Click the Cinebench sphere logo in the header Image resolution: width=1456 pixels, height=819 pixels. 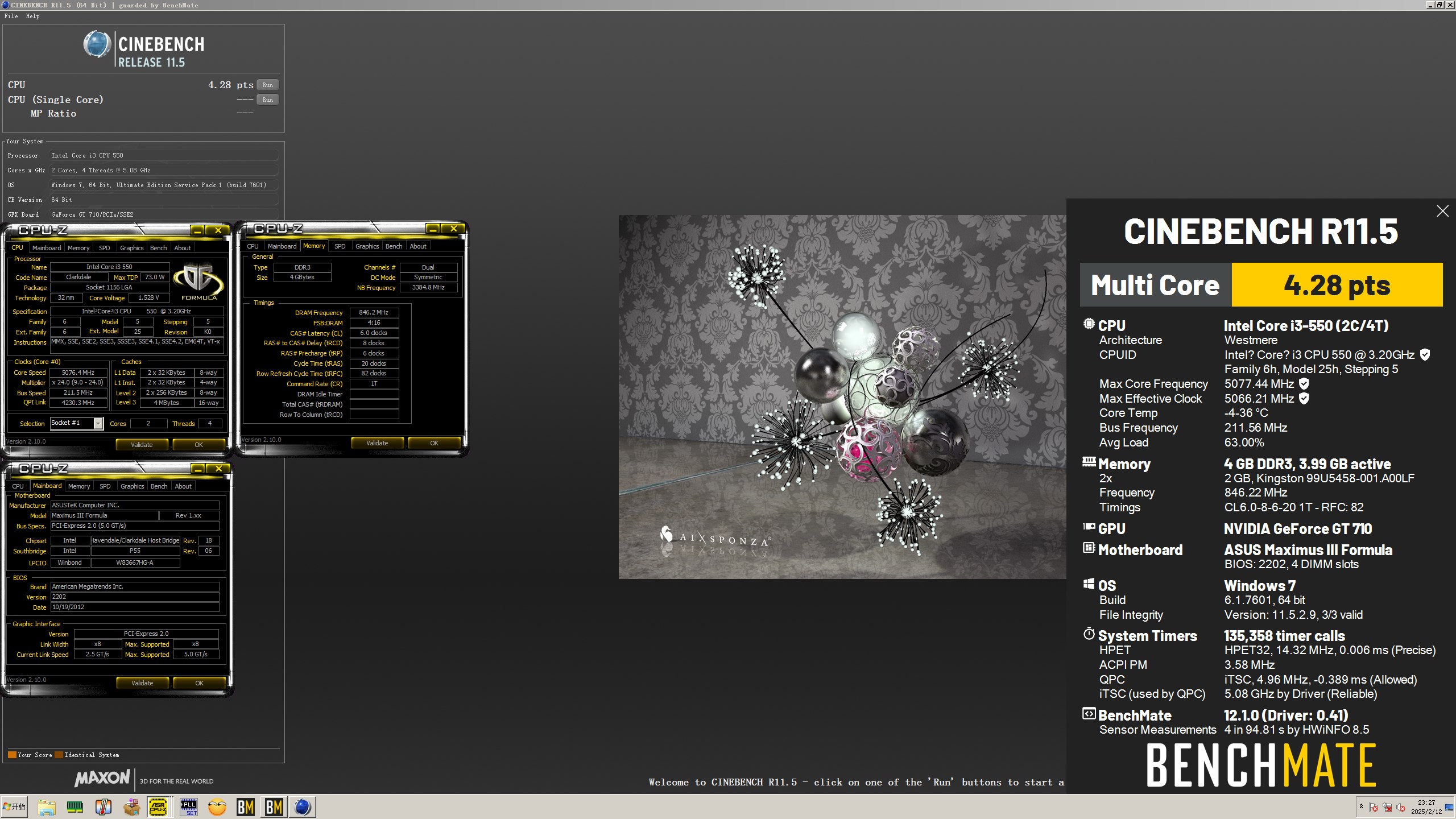pos(97,44)
